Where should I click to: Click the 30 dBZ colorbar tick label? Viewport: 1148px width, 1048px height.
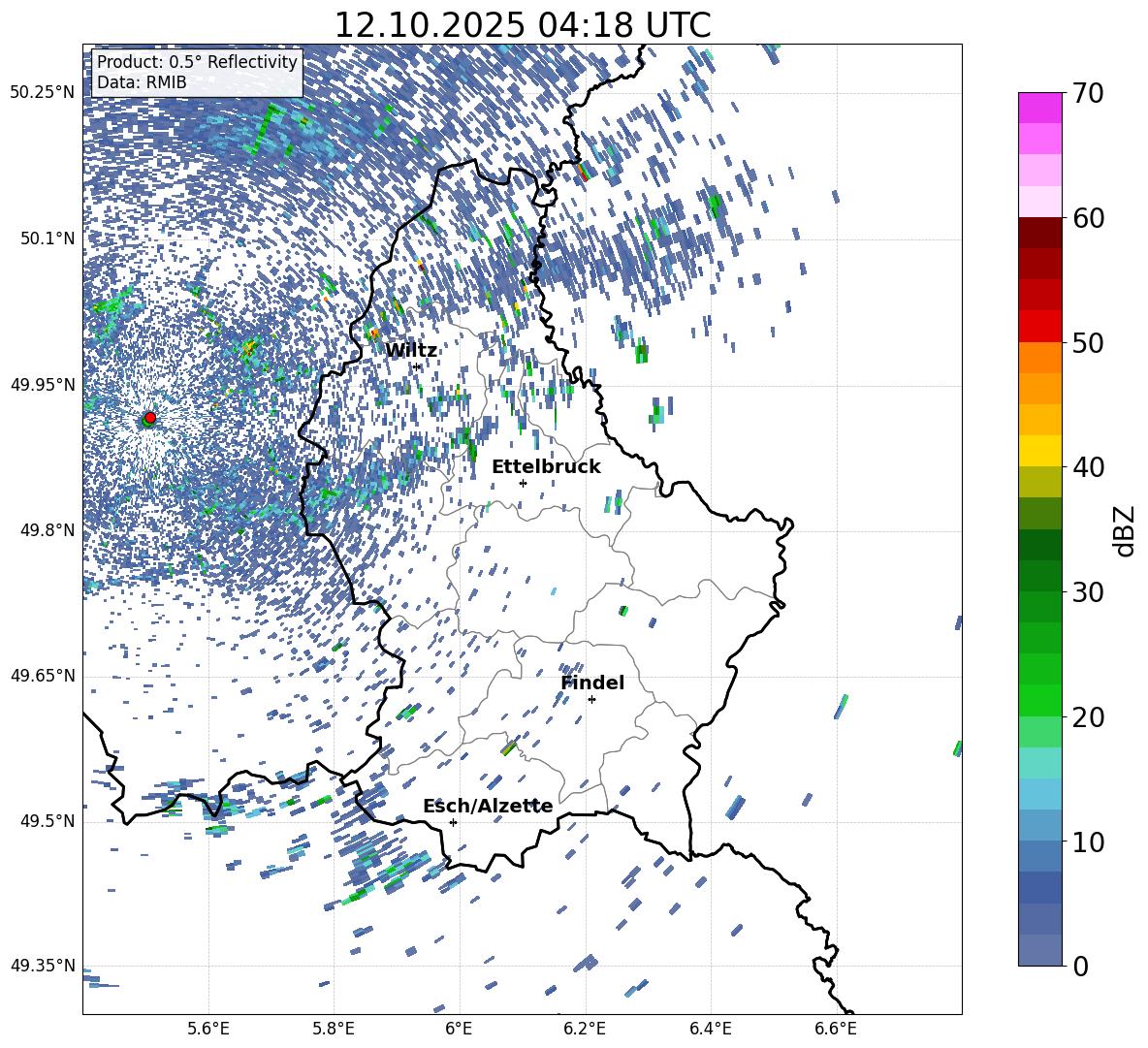pyautogui.click(x=1088, y=592)
